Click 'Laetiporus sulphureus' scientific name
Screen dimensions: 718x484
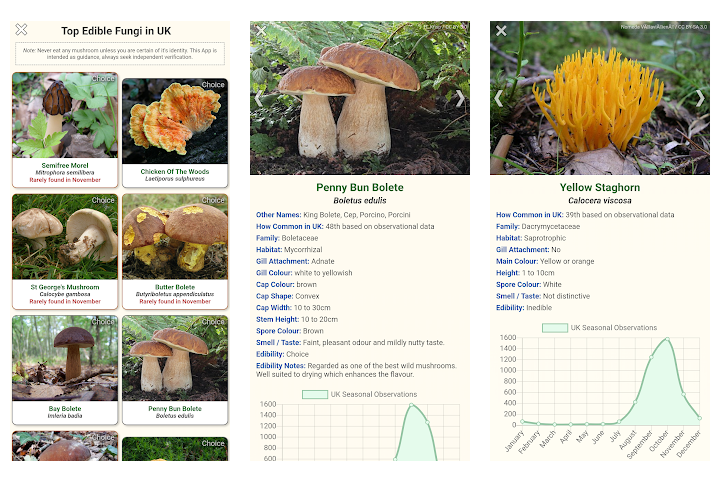[175, 179]
